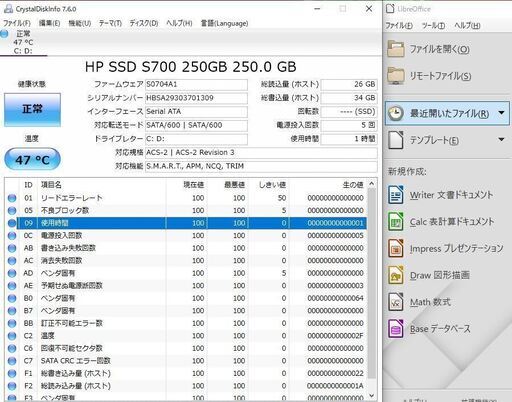The image size is (512, 402).
Task: Click the 総読込量 26 GB field
Action: coord(349,85)
